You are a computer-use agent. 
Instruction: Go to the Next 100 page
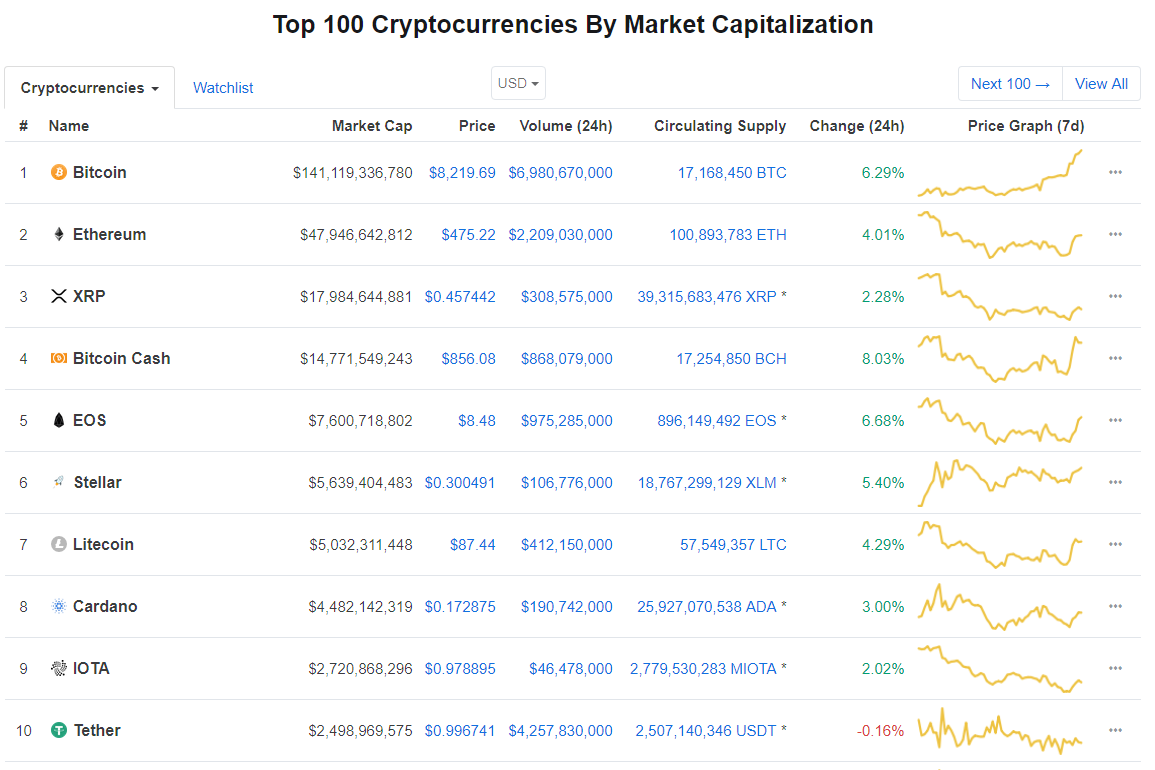coord(1010,84)
